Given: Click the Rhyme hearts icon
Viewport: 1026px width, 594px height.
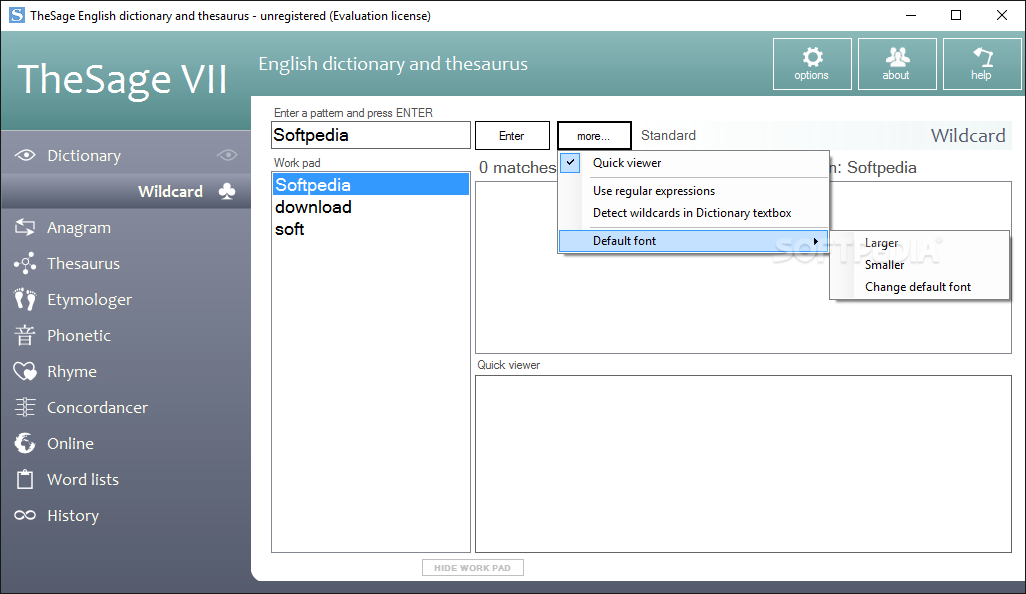Looking at the screenshot, I should tap(25, 371).
